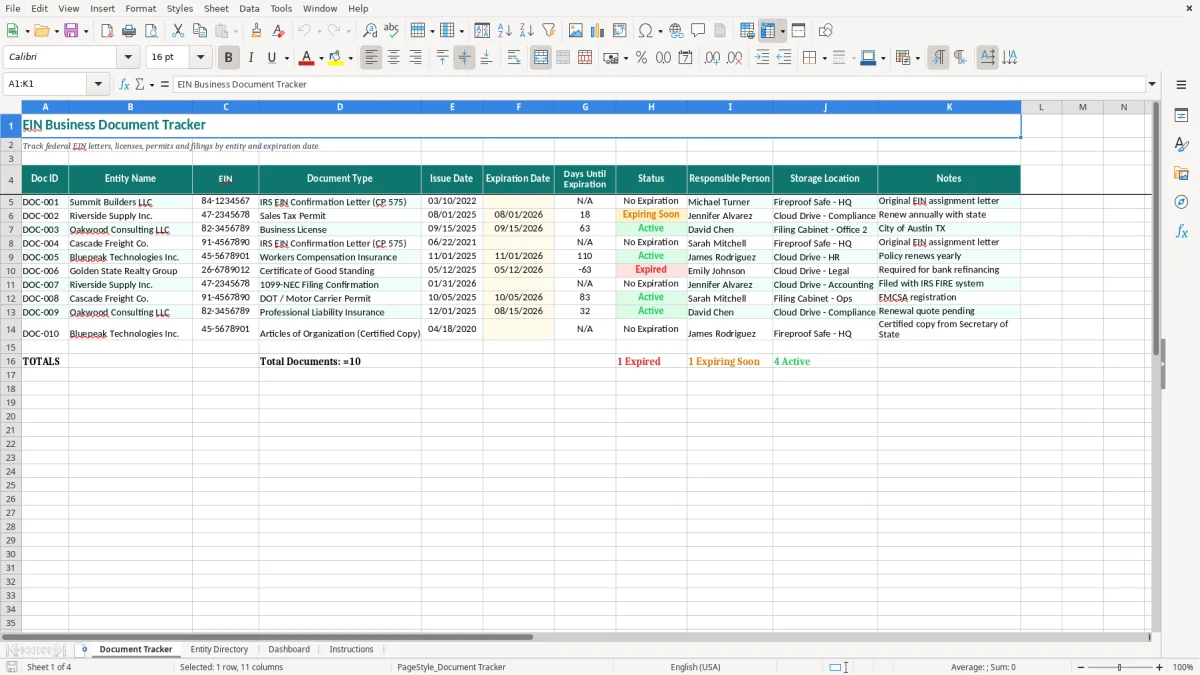The height and width of the screenshot is (675, 1200).
Task: Toggle Bold formatting
Action: point(229,58)
